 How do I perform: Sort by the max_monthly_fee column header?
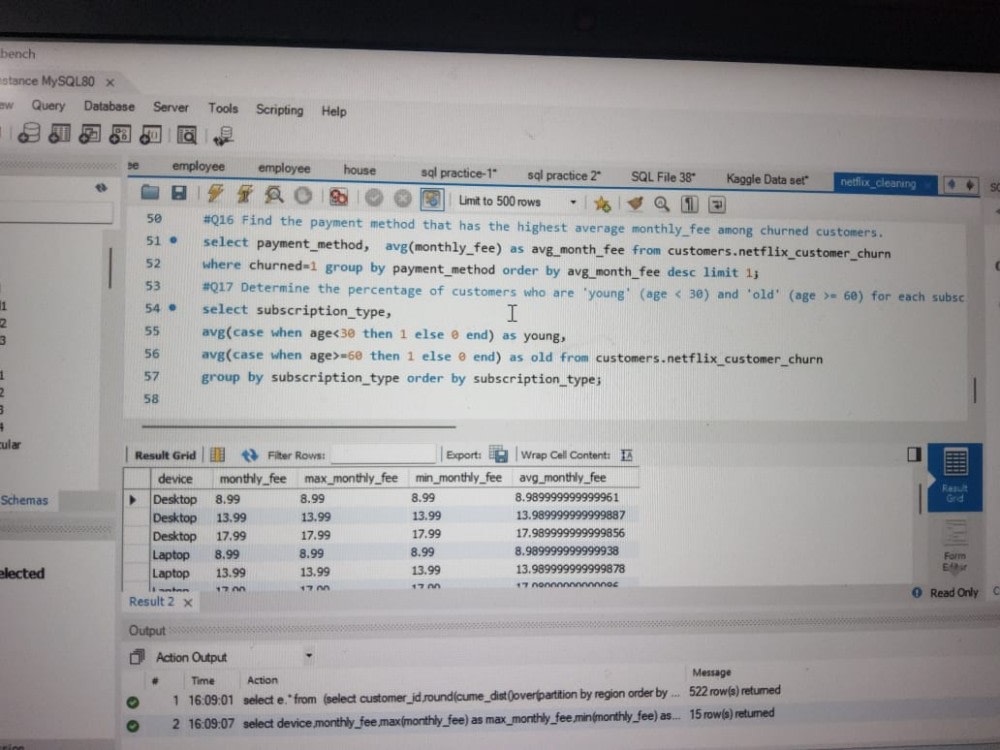351,478
